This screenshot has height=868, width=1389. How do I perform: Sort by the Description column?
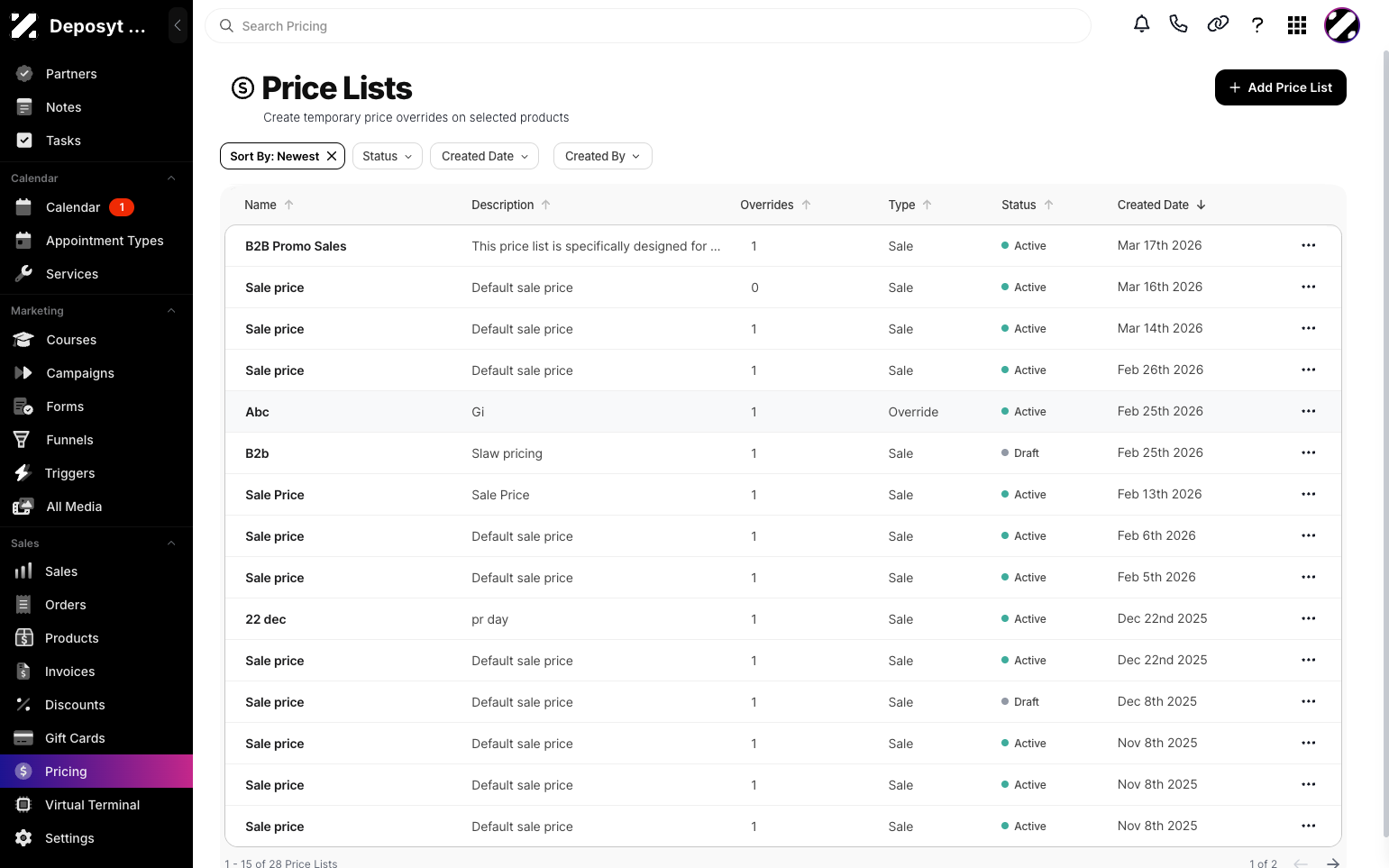pyautogui.click(x=511, y=205)
